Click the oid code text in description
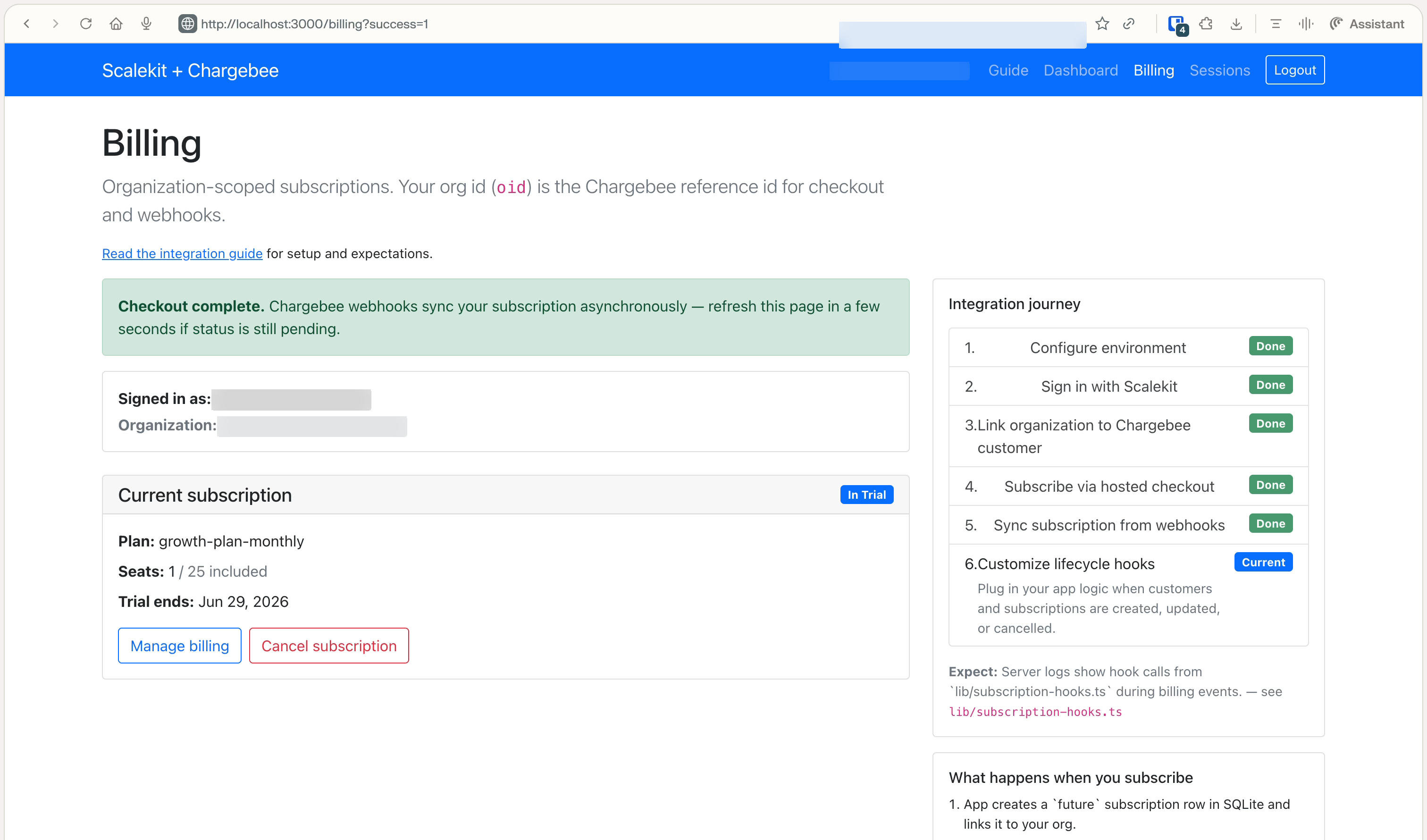The height and width of the screenshot is (840, 1427). 511,187
